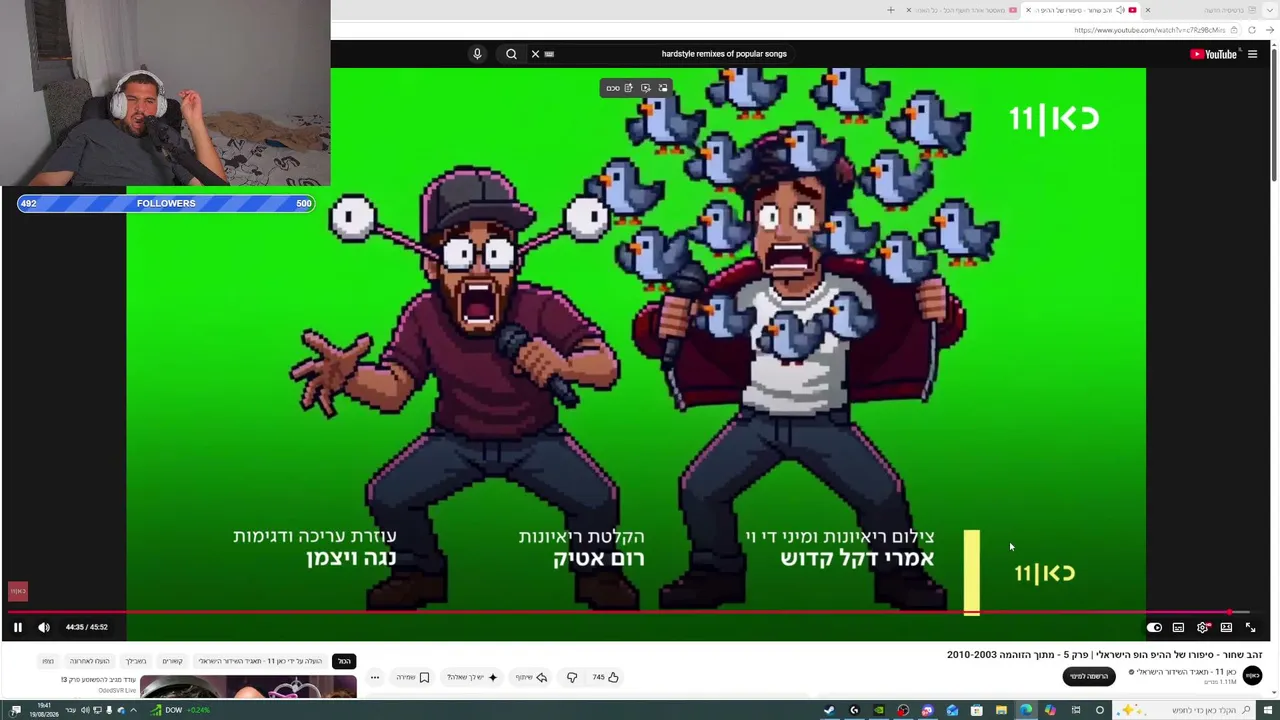The image size is (1280, 720).
Task: Close the active YouTube tab
Action: [1027, 10]
